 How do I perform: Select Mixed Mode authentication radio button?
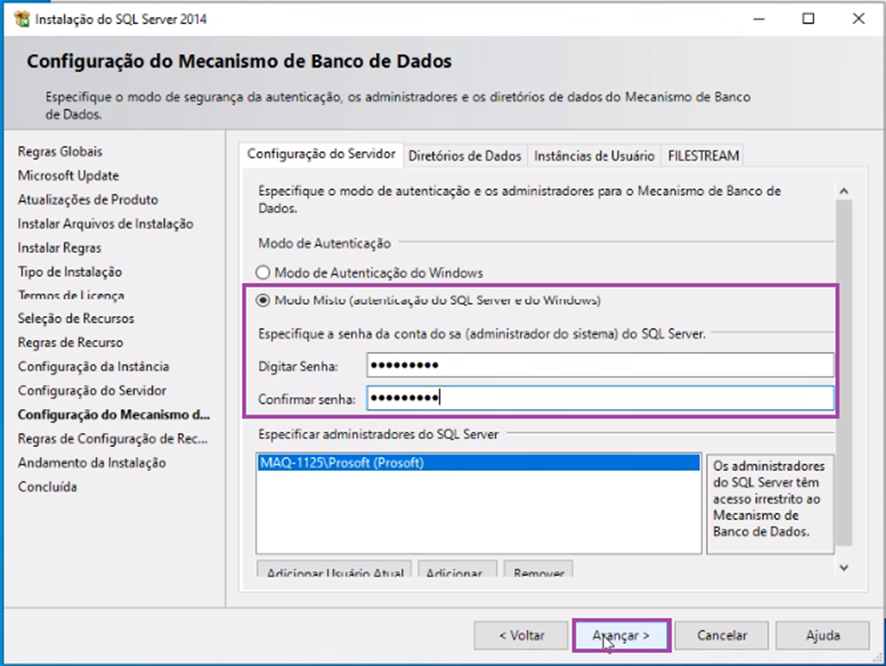point(263,300)
